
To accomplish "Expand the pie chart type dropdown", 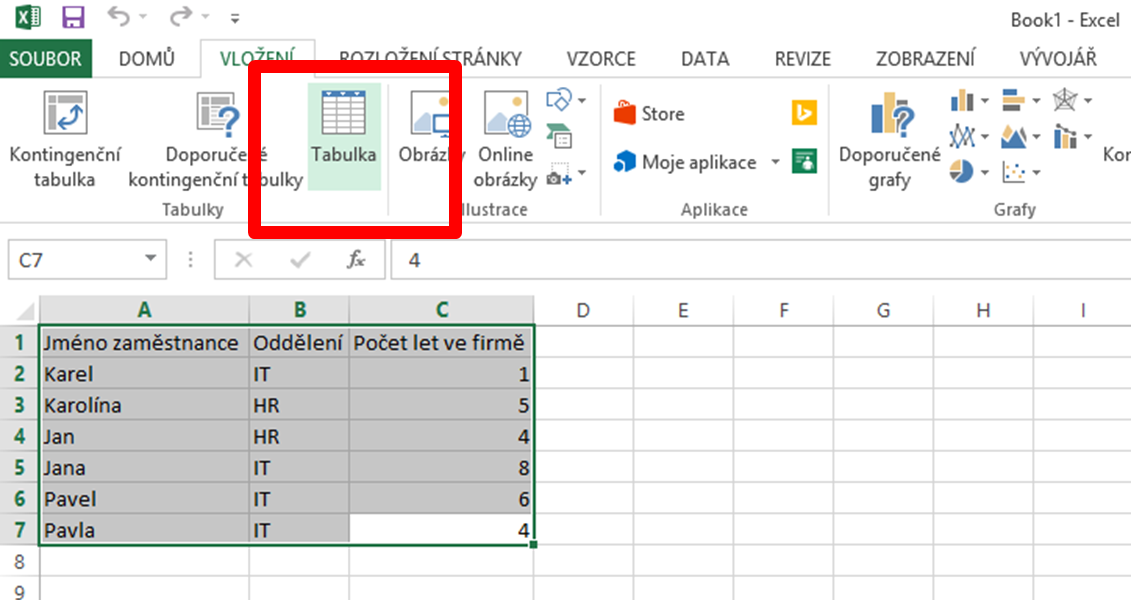I will [985, 172].
